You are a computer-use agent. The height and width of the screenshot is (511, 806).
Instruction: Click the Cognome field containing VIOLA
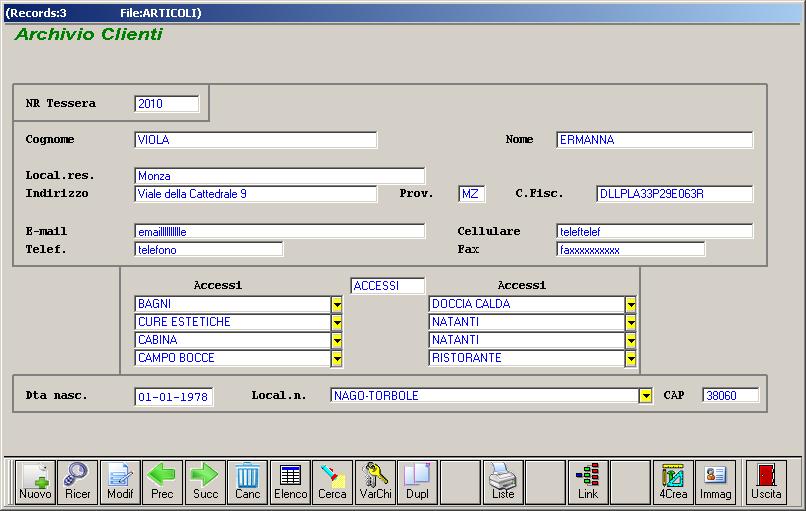pyautogui.click(x=255, y=140)
